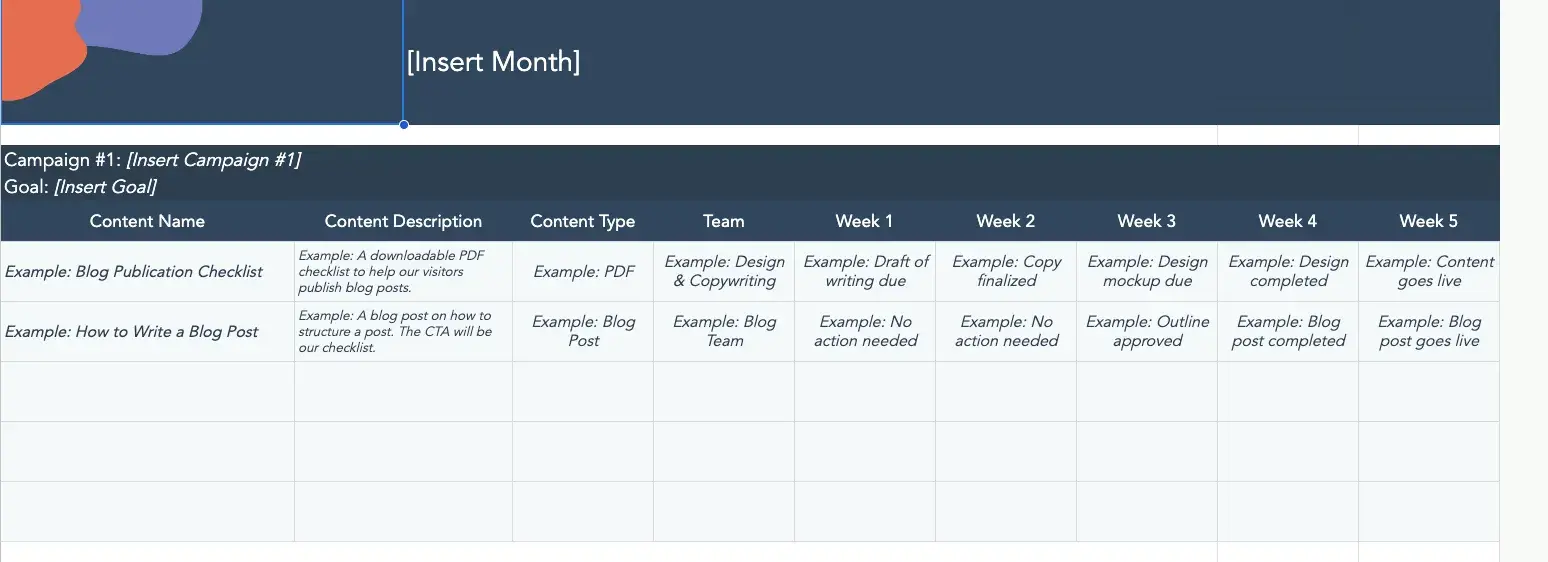Select the Goal: [Insert Goal] cell

point(81,187)
